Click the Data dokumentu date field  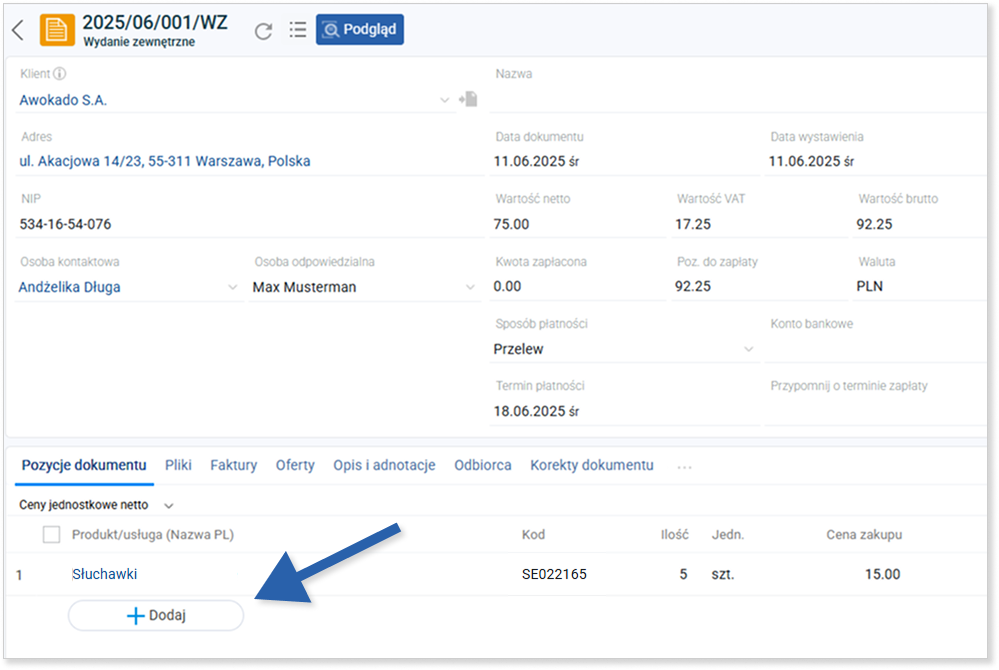[624, 161]
